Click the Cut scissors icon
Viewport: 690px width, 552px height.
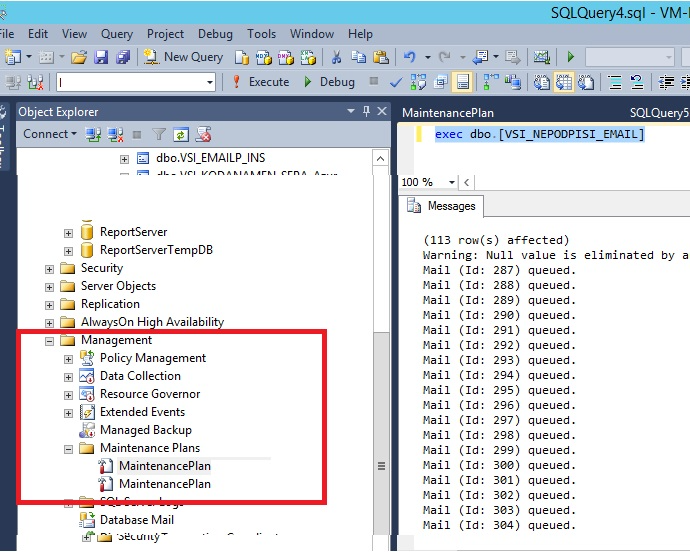point(336,57)
